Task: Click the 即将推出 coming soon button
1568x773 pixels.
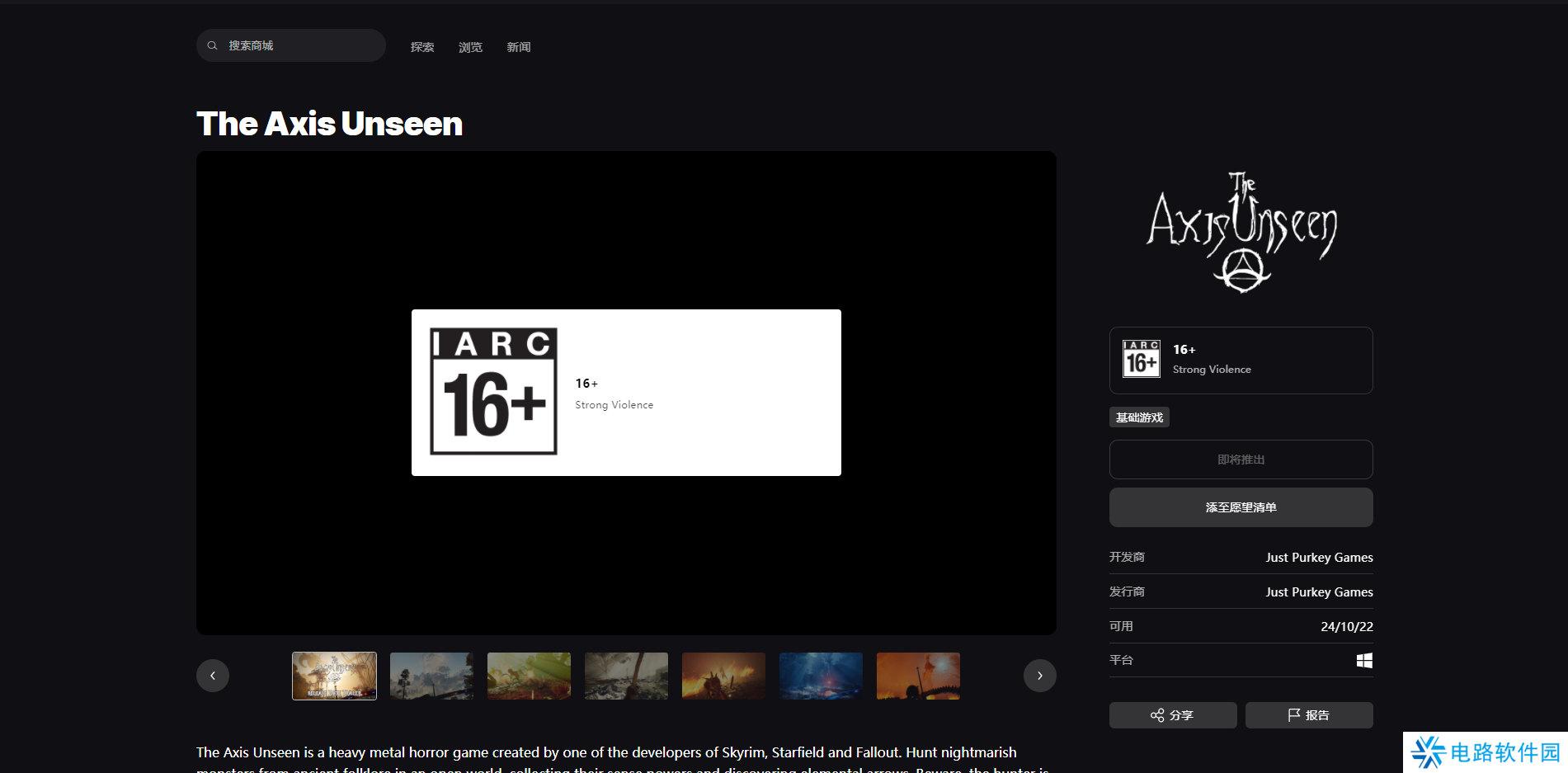Action: pos(1241,460)
